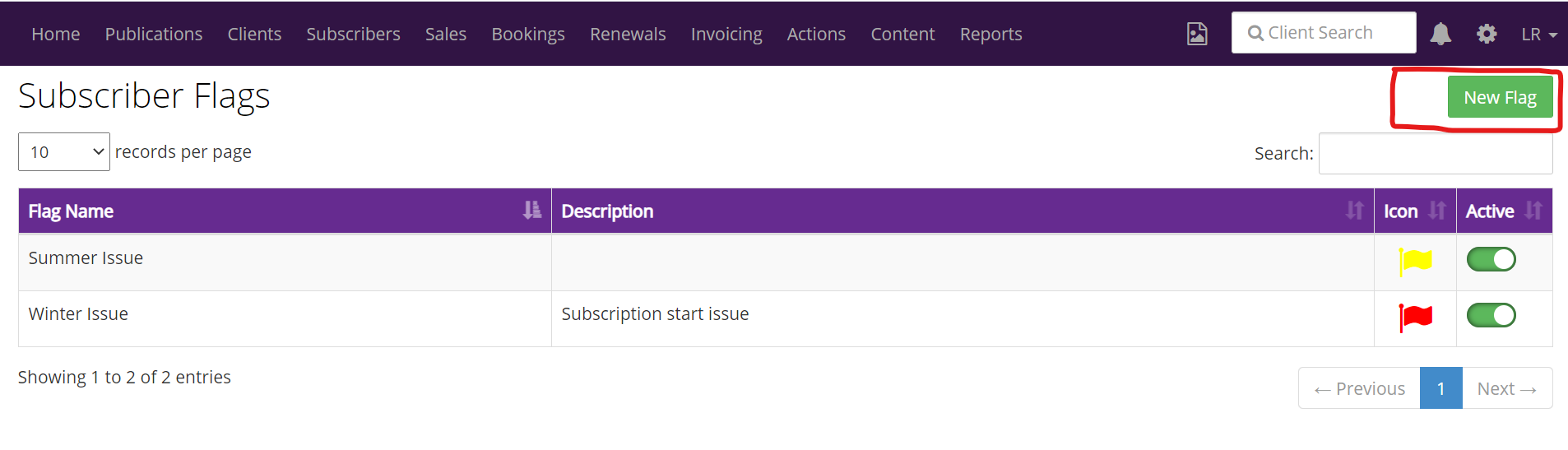This screenshot has height=450, width=1568.
Task: Open the Reports menu
Action: pyautogui.click(x=990, y=35)
